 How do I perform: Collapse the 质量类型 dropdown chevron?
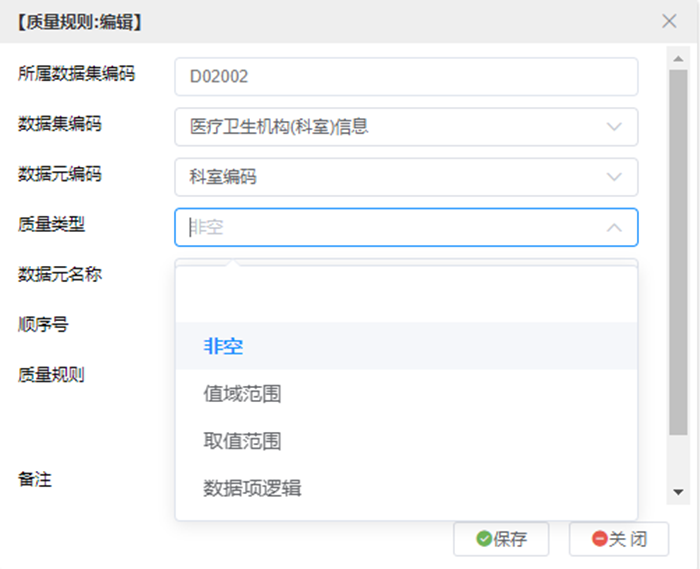614,228
